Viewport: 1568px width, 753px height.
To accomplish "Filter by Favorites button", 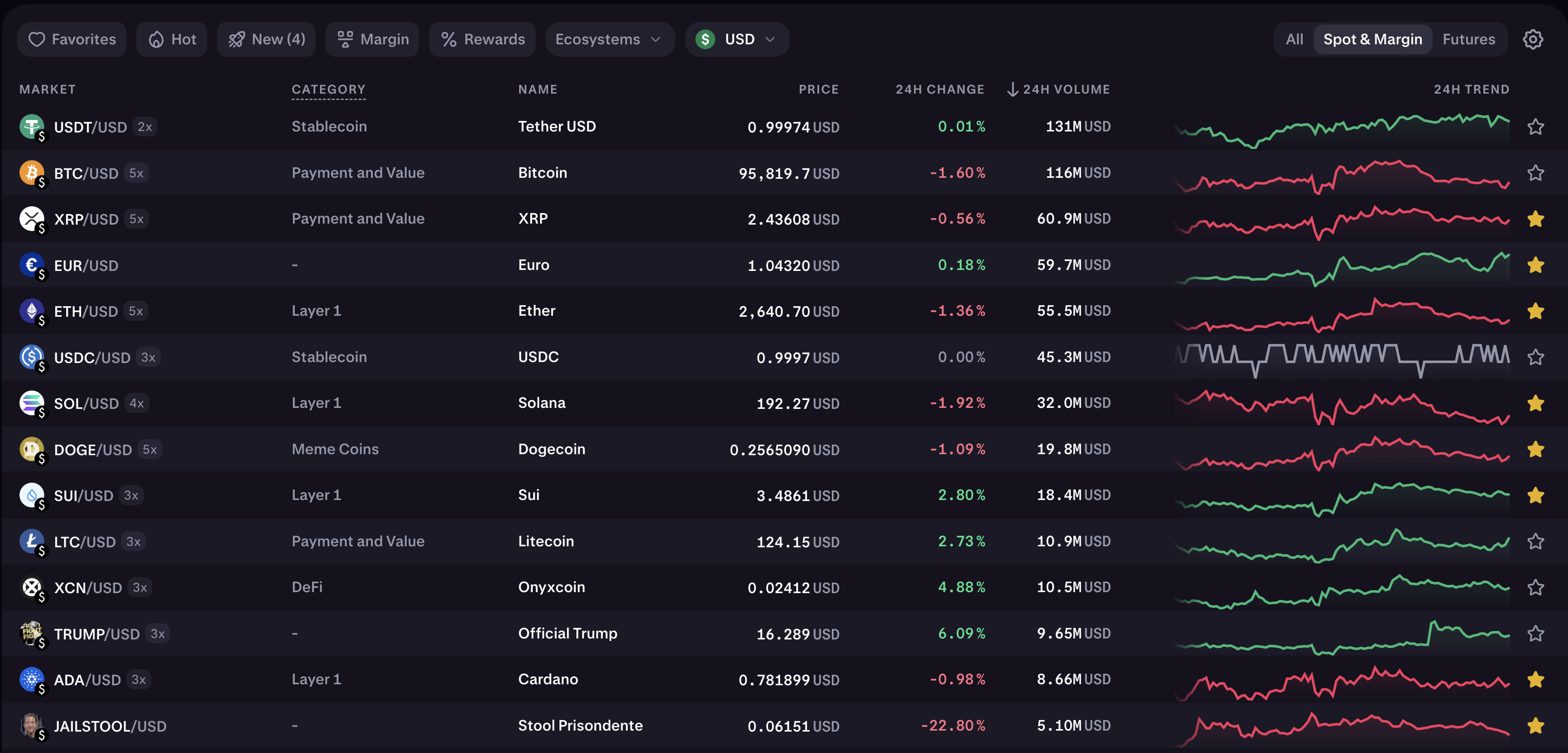I will (x=72, y=40).
